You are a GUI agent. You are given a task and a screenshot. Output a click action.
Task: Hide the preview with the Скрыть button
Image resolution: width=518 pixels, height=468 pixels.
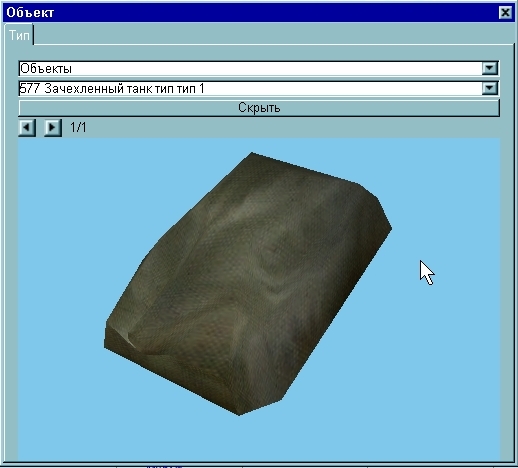click(x=259, y=108)
